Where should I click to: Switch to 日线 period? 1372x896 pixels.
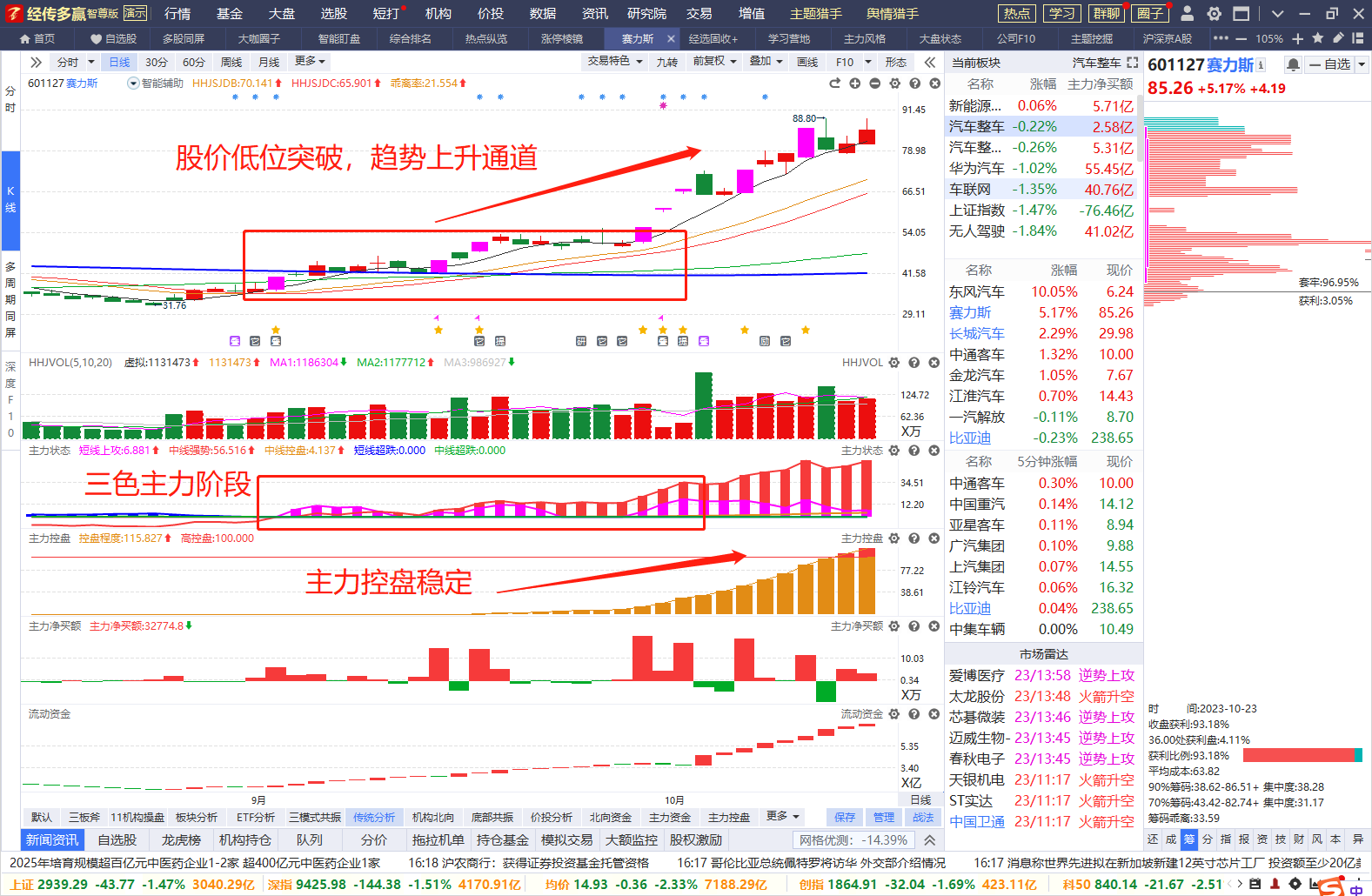pos(119,62)
